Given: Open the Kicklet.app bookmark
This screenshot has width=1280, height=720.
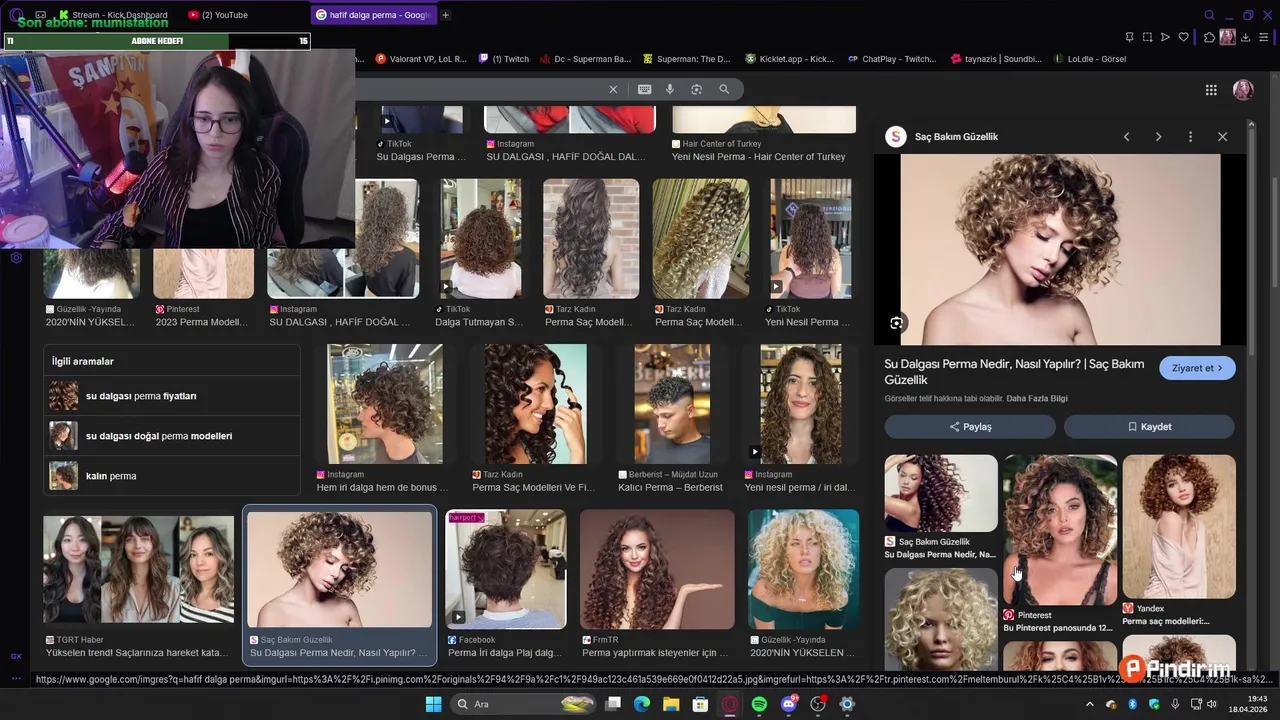Looking at the screenshot, I should 789,59.
